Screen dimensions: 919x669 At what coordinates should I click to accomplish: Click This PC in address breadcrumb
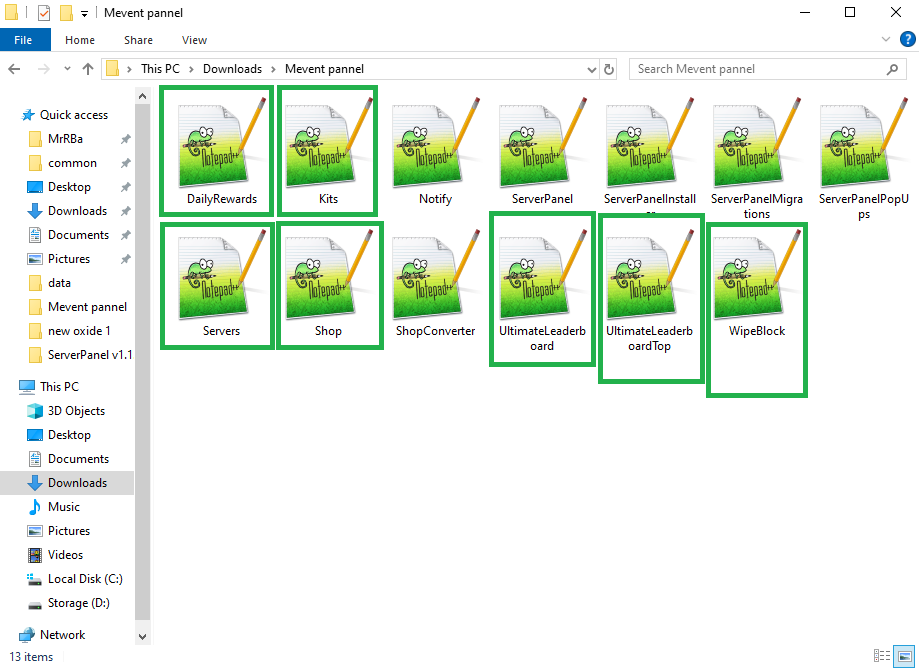(160, 69)
